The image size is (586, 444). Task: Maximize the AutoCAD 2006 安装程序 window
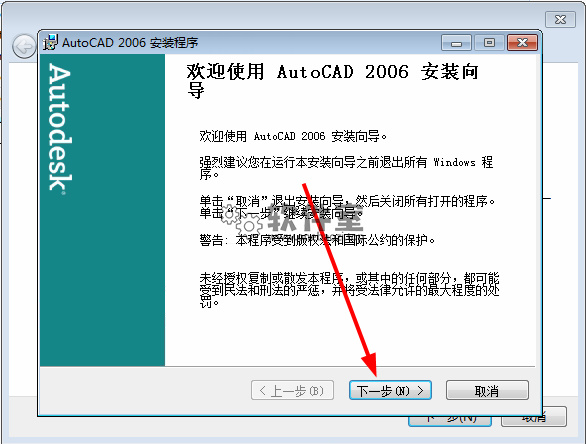[489, 43]
